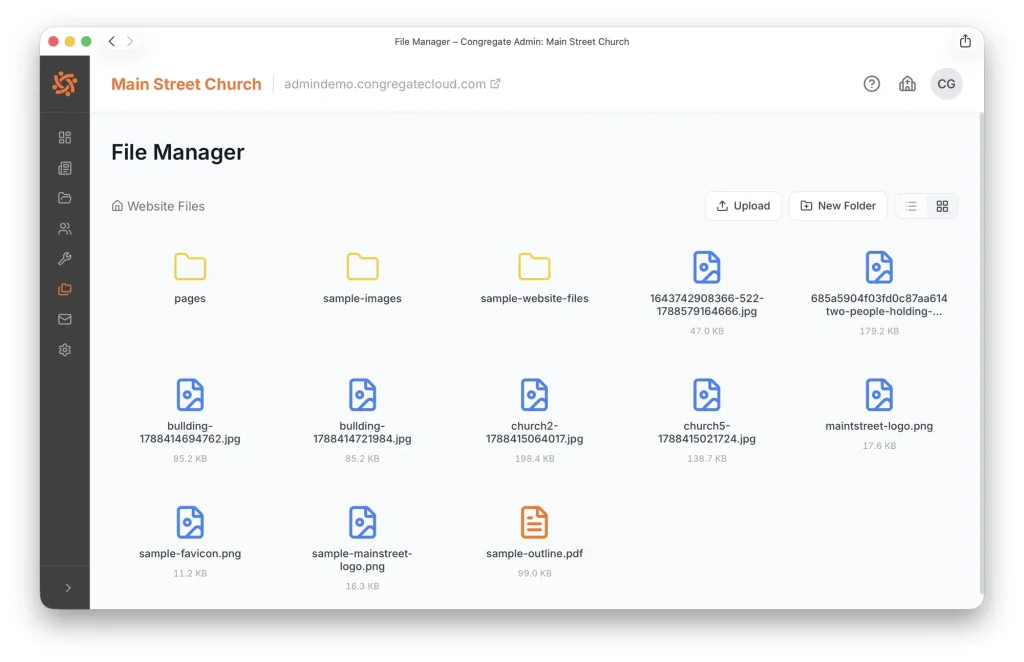
Task: Select the sample-outline.pdf document
Action: [x=534, y=542]
